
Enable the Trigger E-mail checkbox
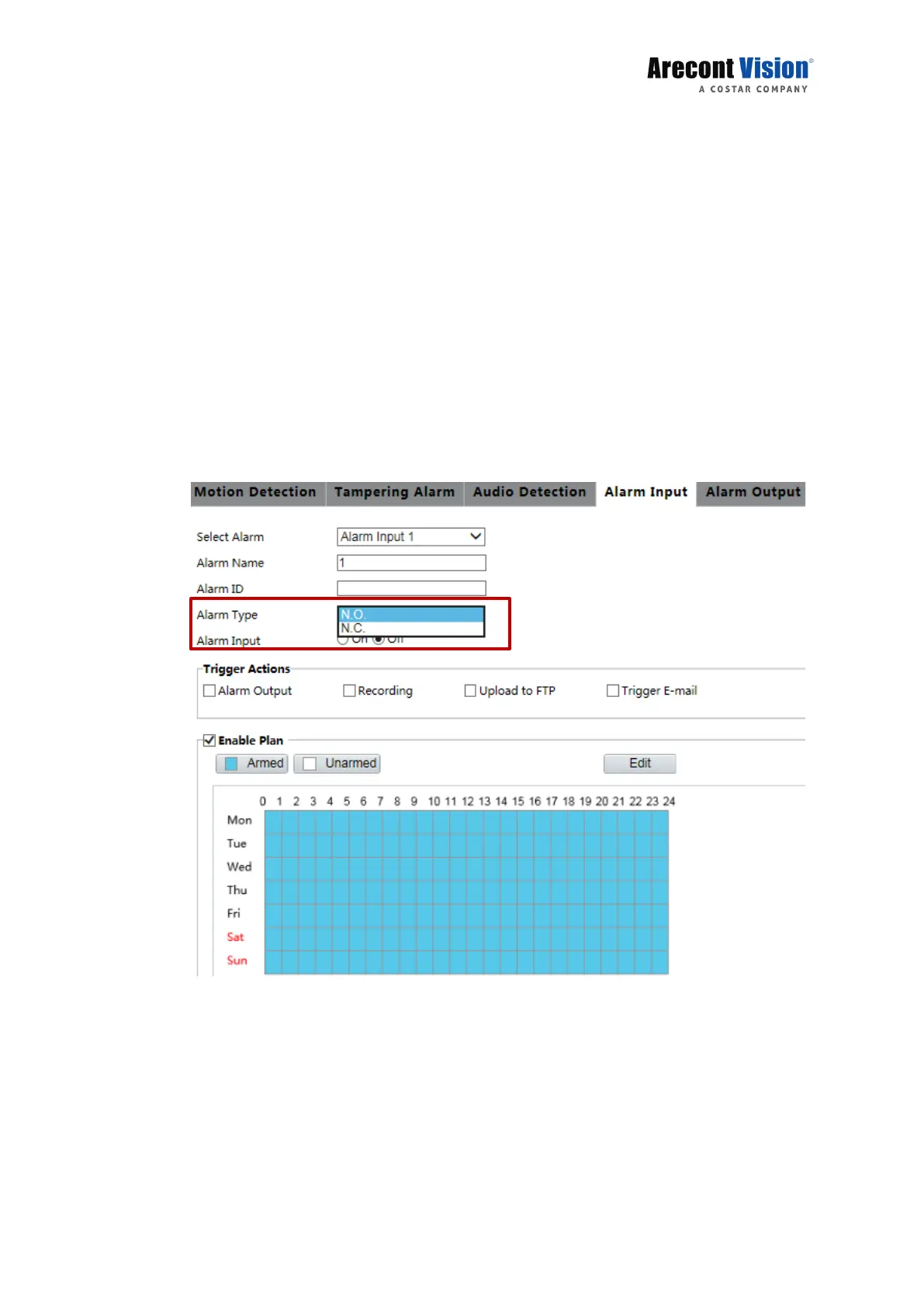[613, 691]
